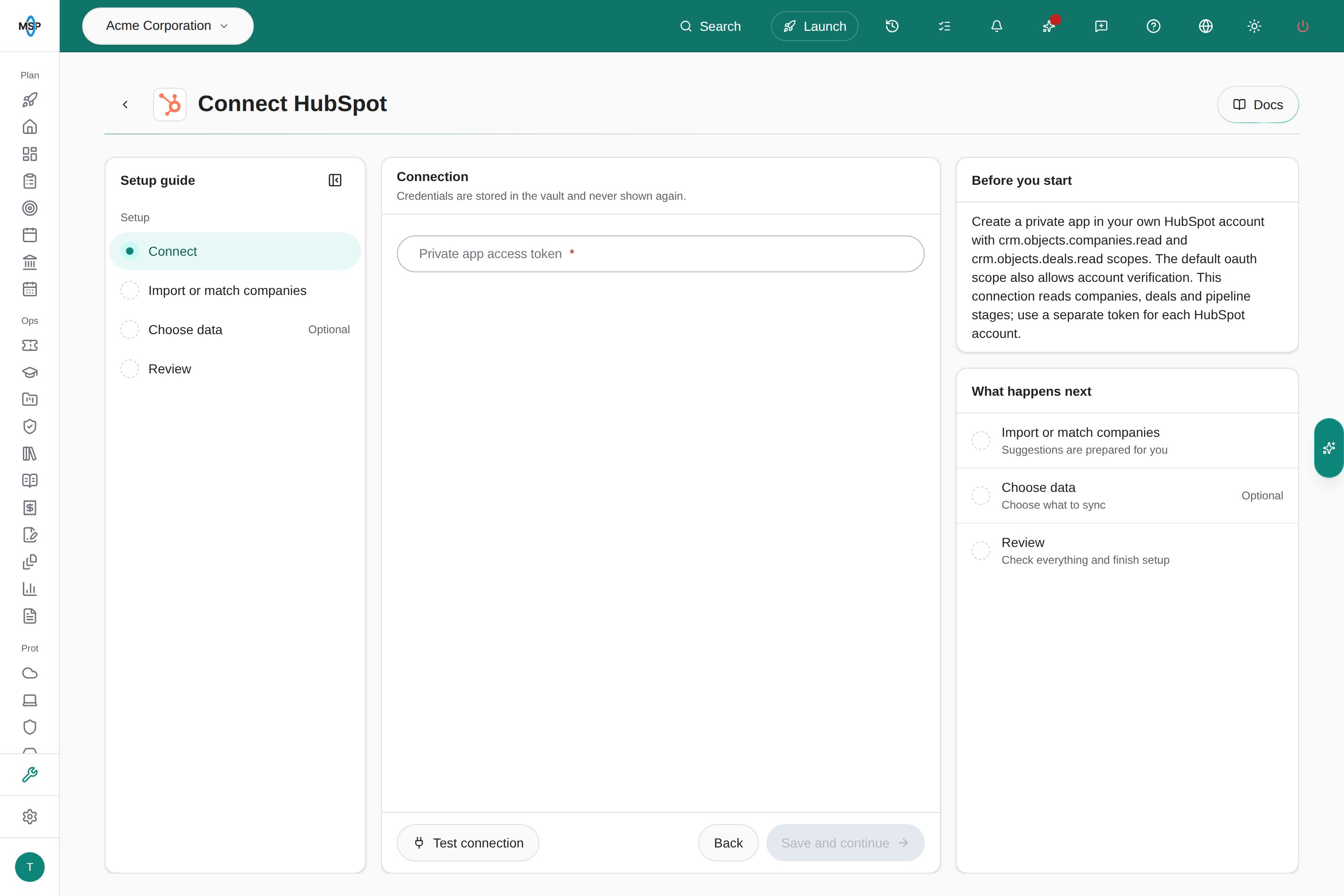Viewport: 1344px width, 896px height.
Task: Toggle the sun theme icon
Action: [1254, 26]
